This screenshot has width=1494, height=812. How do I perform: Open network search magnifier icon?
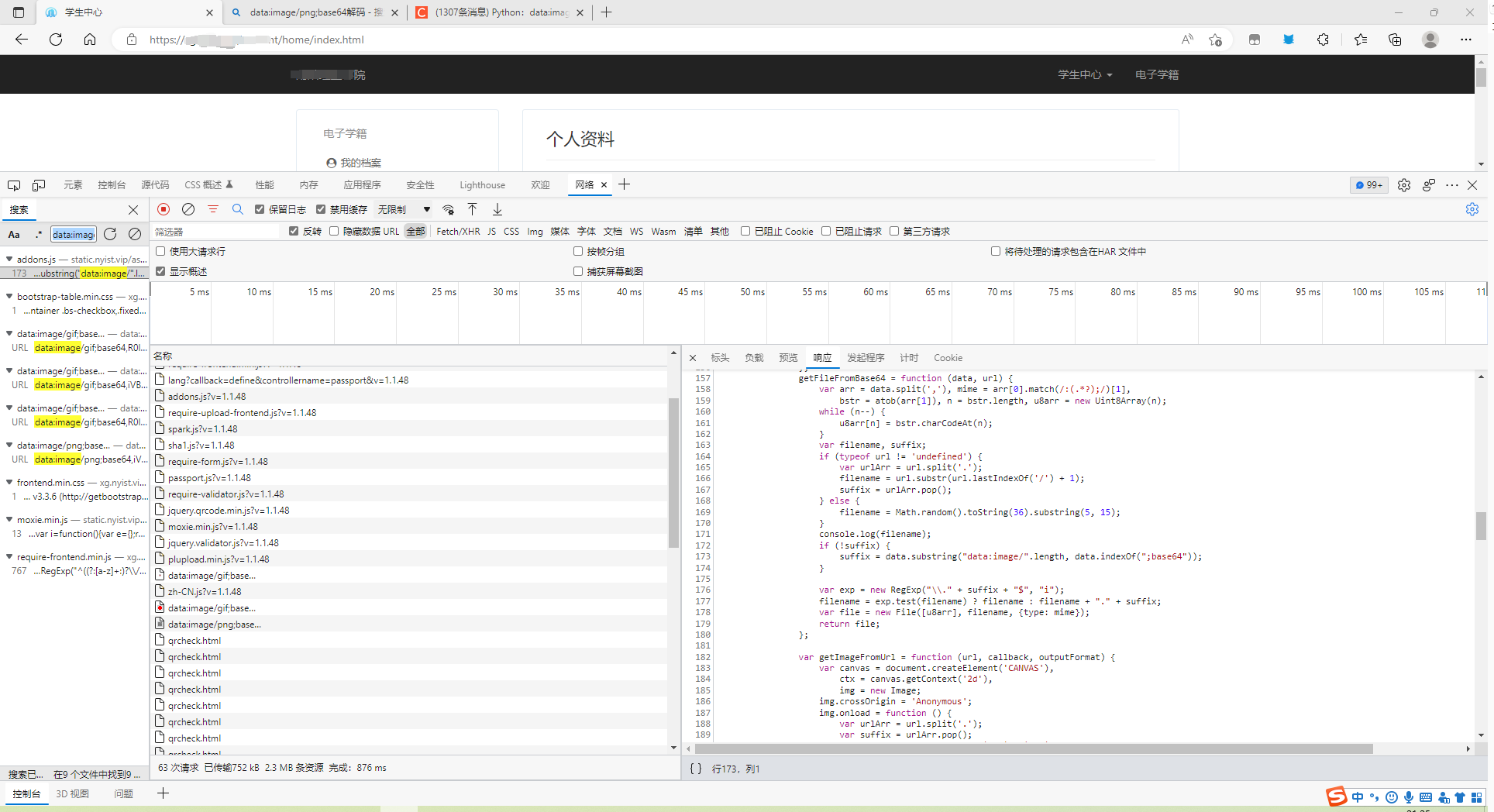pyautogui.click(x=238, y=209)
